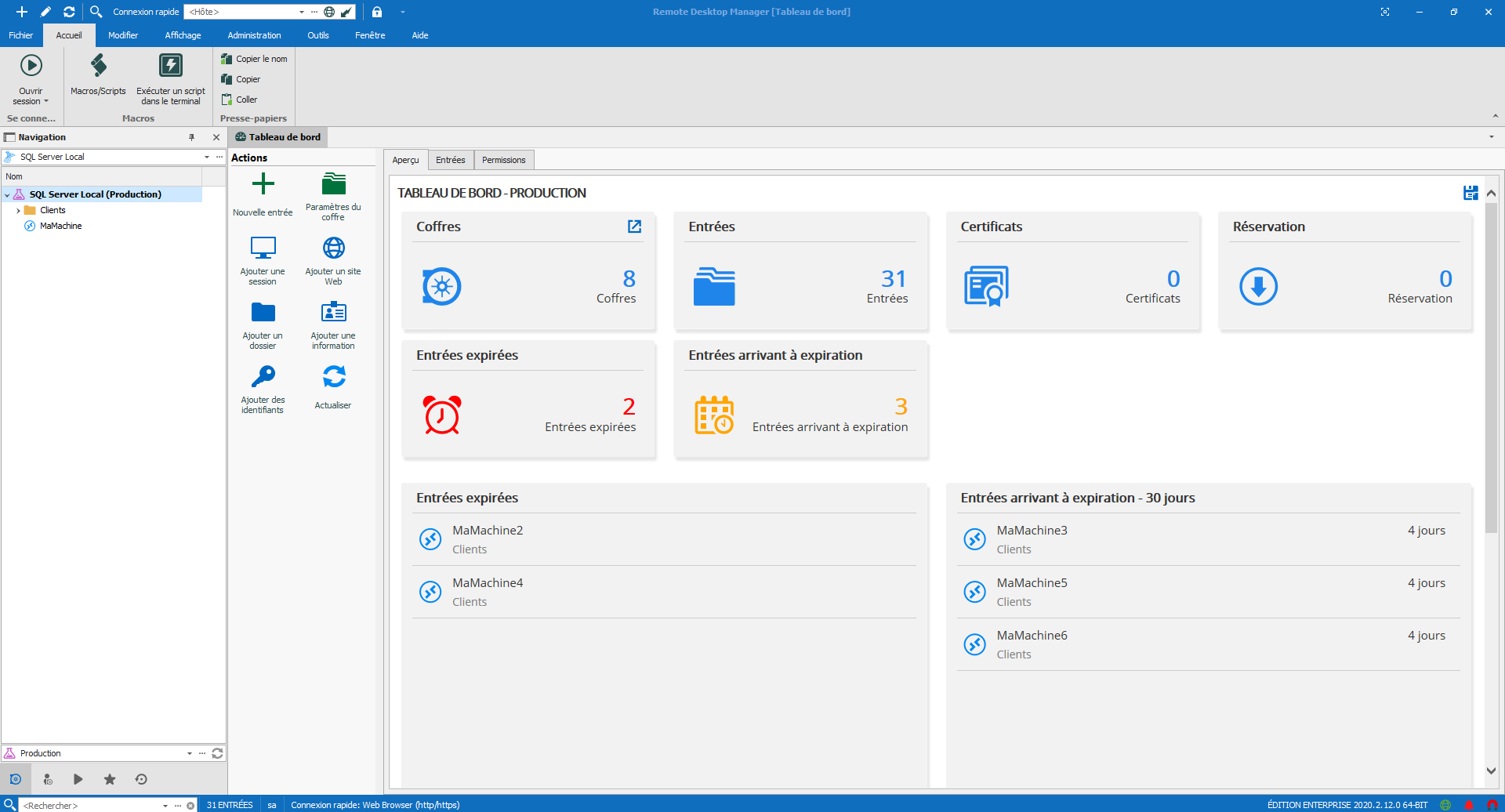
Task: Open Paramètres du coffre
Action: tap(333, 184)
